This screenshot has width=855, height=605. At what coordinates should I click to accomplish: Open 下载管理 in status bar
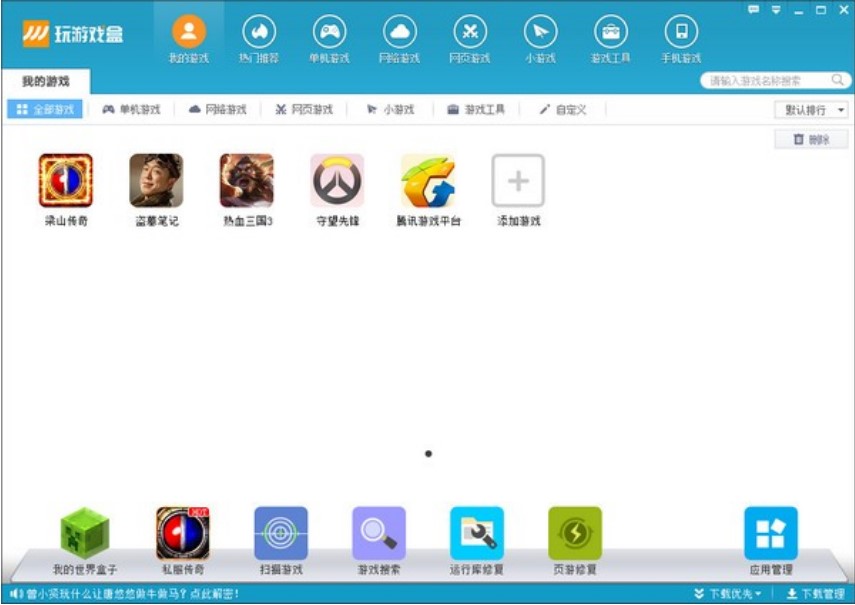tap(815, 594)
